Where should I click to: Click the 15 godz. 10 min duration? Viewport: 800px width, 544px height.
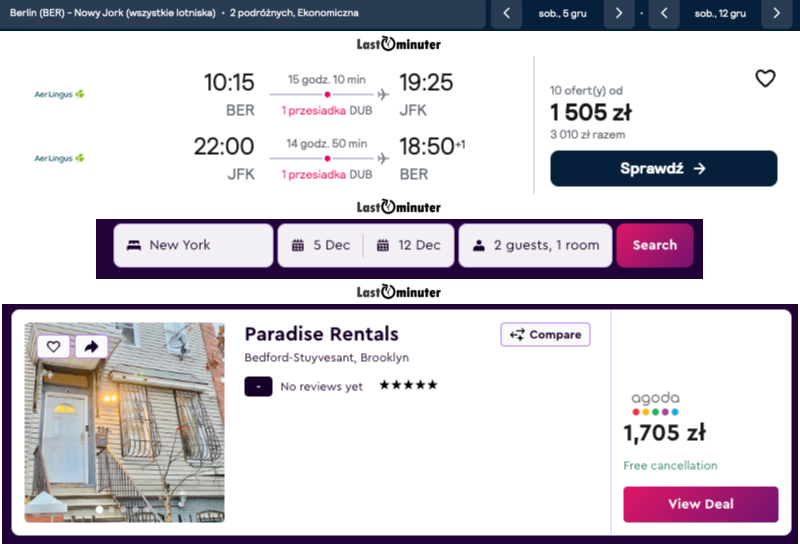click(327, 80)
